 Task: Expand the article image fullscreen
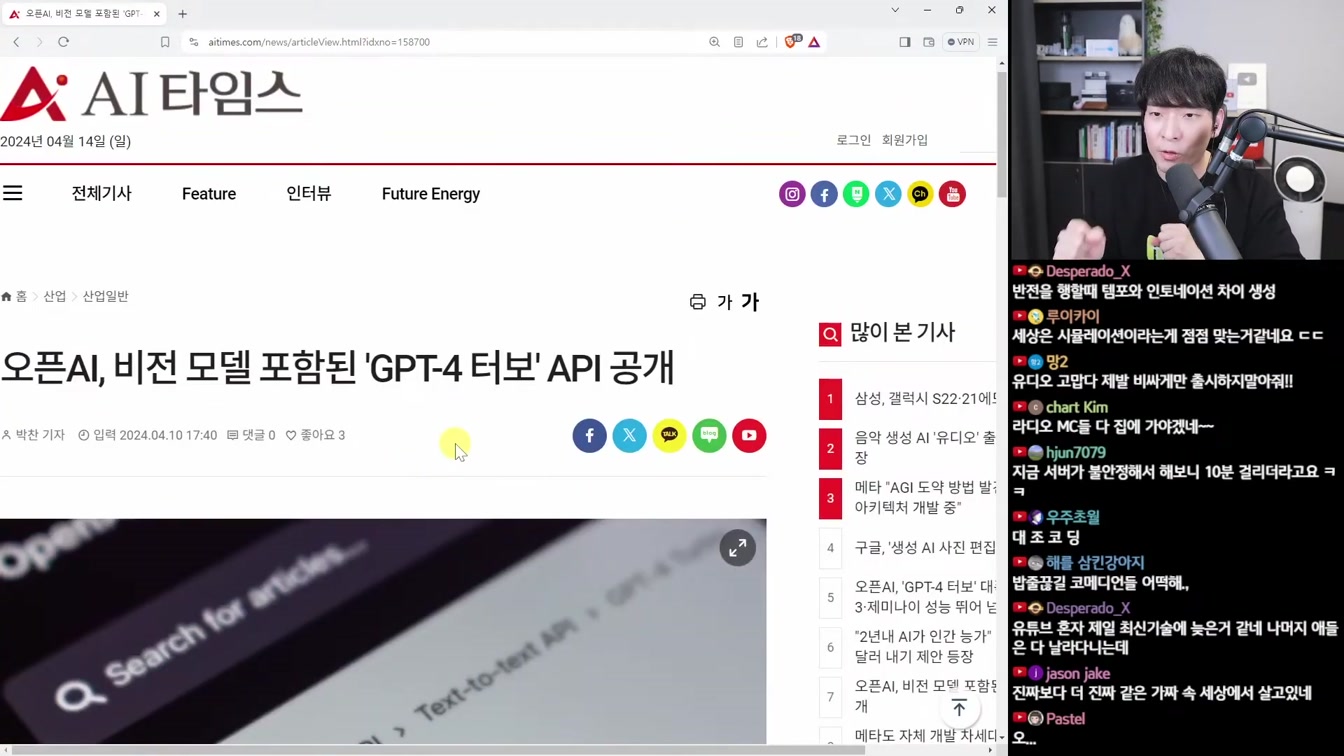pos(738,548)
